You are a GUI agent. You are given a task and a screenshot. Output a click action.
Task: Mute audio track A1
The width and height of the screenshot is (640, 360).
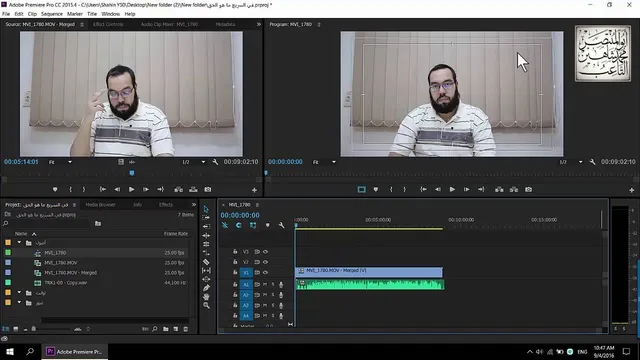click(265, 284)
